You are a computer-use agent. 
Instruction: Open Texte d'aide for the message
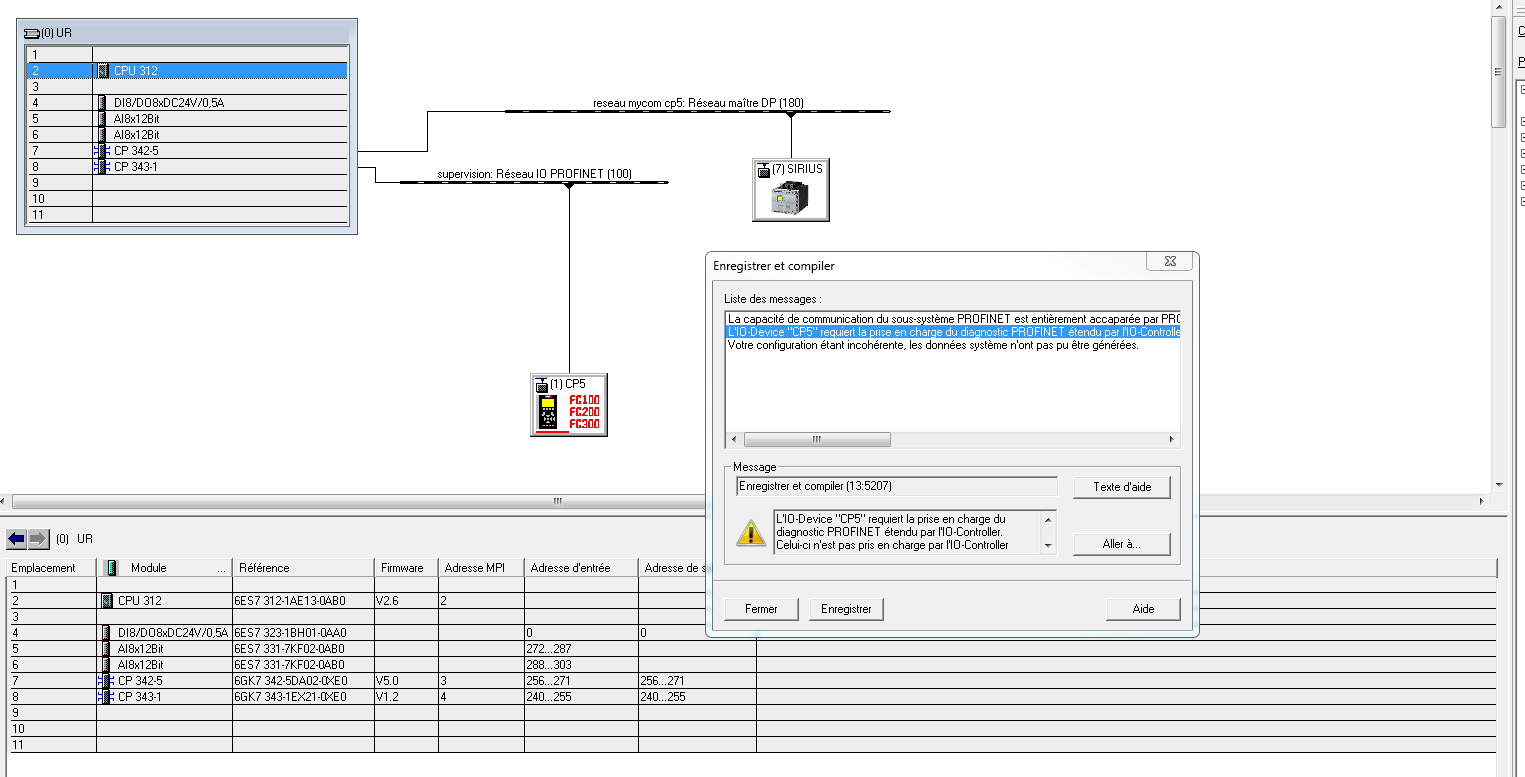tap(1121, 487)
